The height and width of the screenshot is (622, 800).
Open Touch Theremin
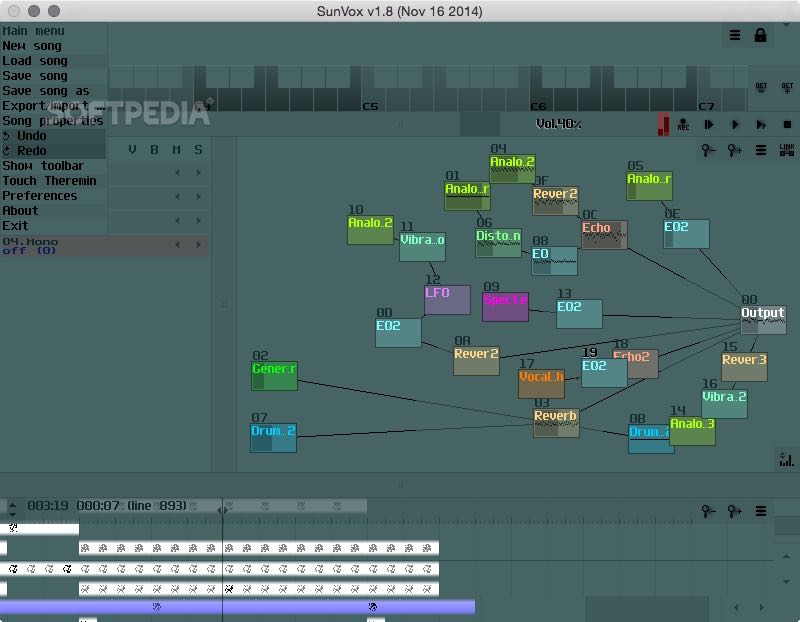click(53, 181)
